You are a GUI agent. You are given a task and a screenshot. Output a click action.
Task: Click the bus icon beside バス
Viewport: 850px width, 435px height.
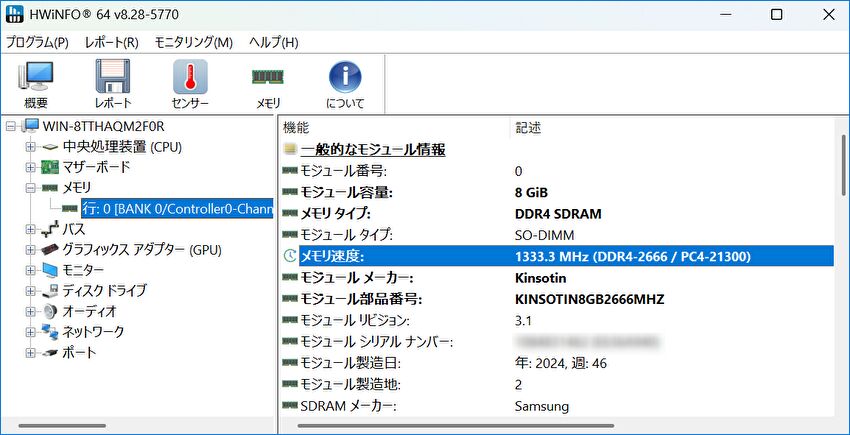50,229
